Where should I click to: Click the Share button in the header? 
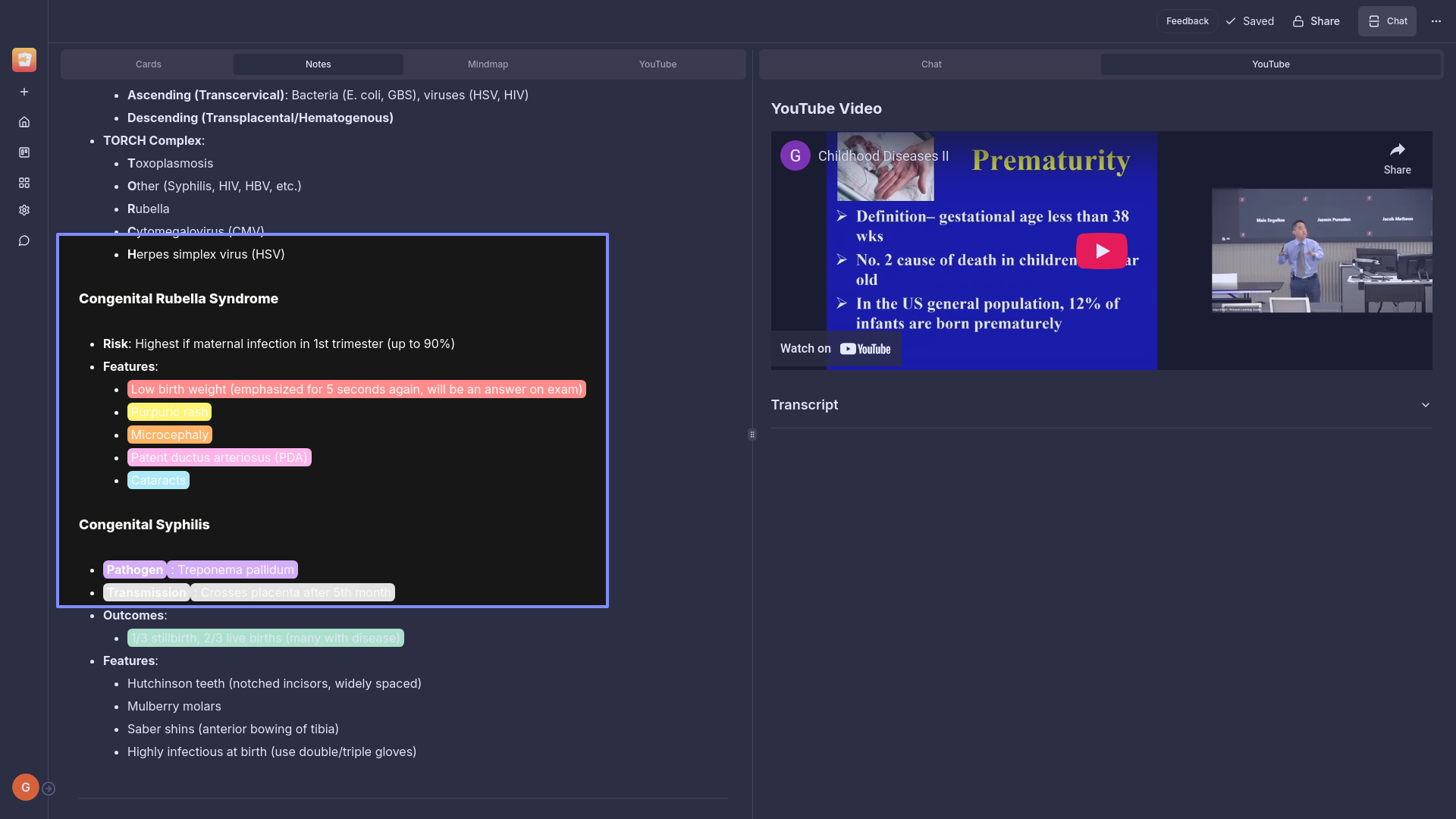pyautogui.click(x=1316, y=21)
